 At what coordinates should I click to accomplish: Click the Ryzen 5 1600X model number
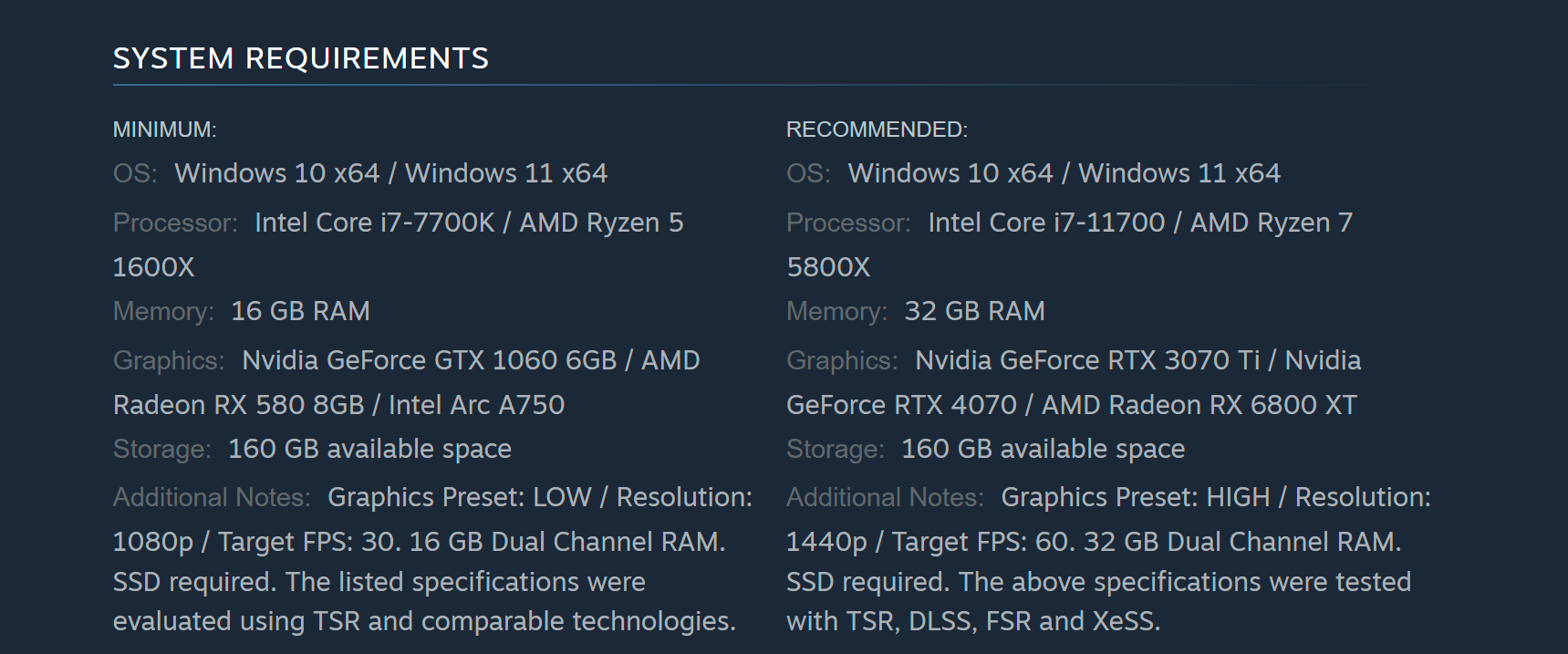point(153,267)
